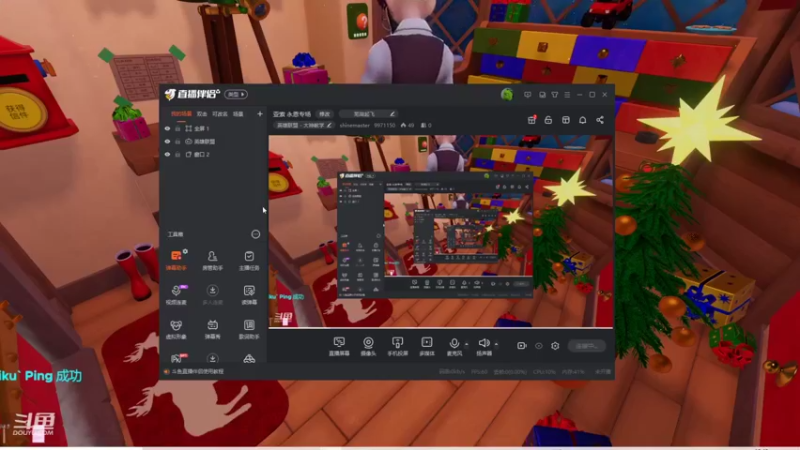Screen dimensions: 800x450
Task: Toggle the lock on the 英雄联盟 source
Action: (178, 141)
